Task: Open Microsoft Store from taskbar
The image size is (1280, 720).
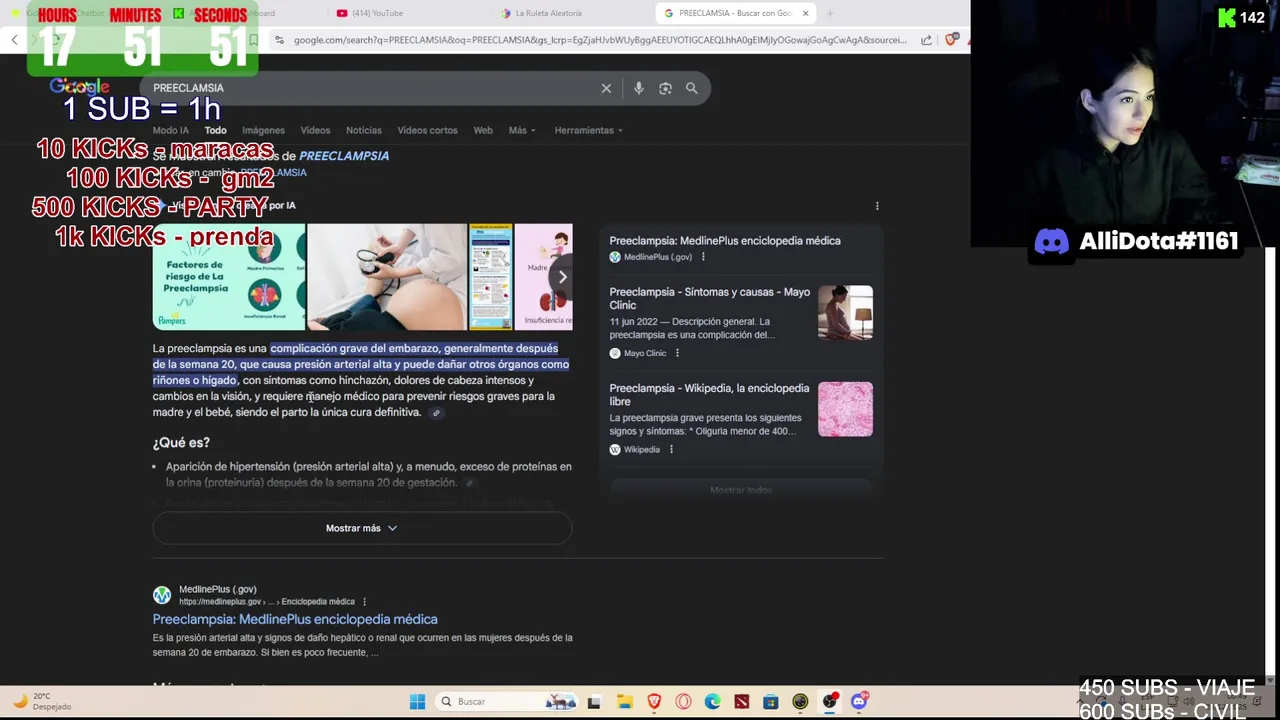Action: pos(770,702)
